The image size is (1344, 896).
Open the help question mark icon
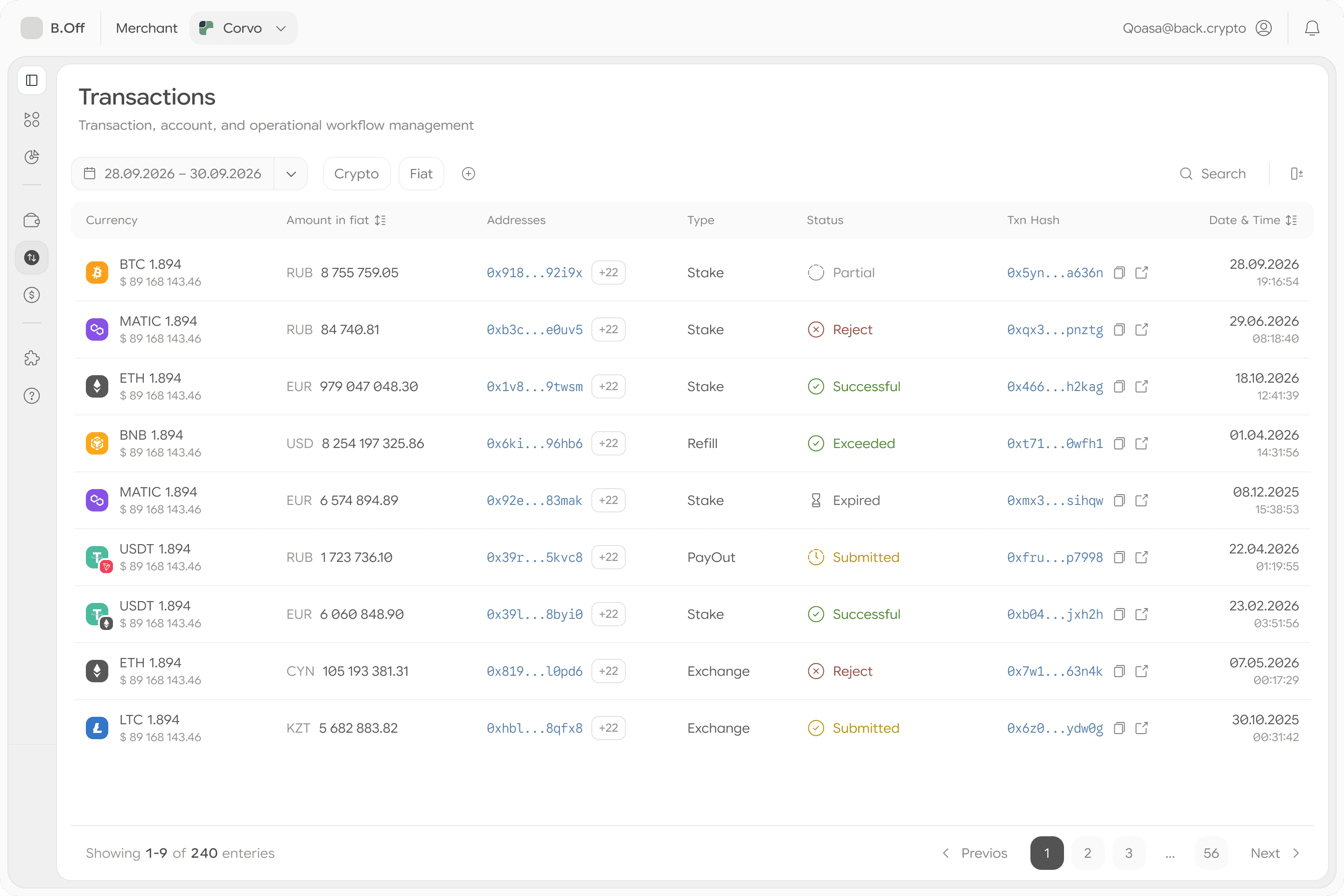(x=32, y=395)
